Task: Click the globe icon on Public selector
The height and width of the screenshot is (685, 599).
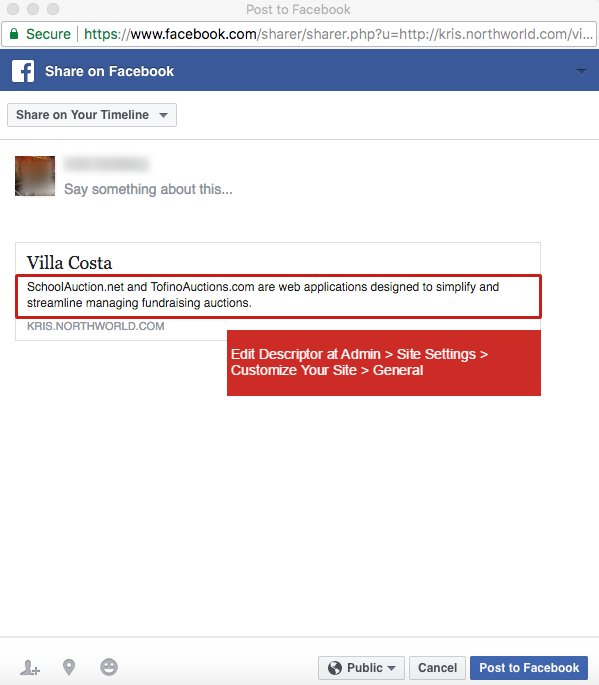Action: [335, 668]
